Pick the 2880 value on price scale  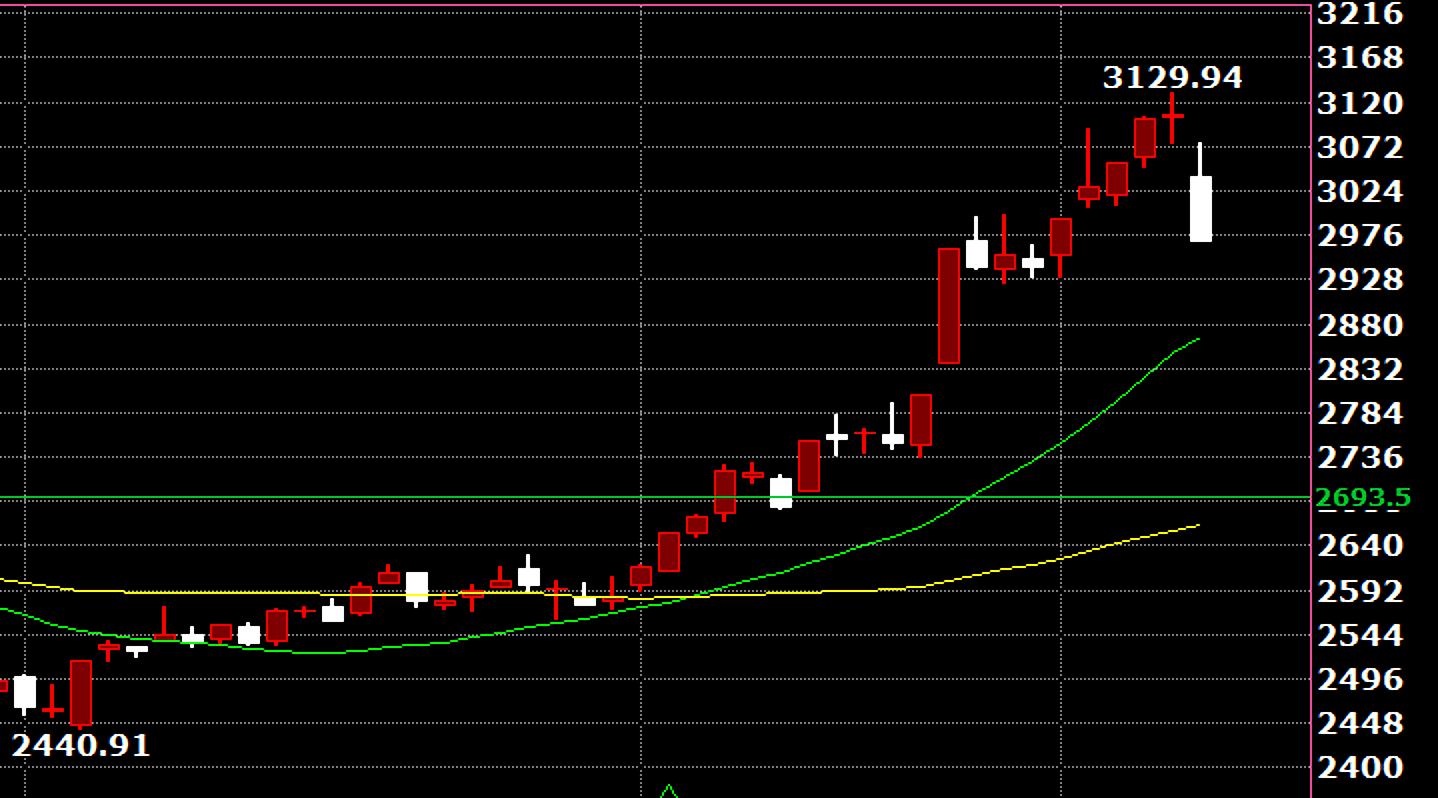(x=1360, y=325)
